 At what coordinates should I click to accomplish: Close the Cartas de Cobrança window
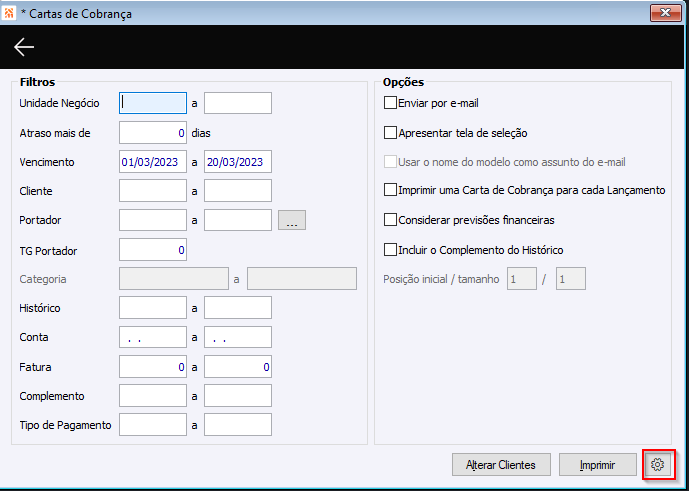click(x=666, y=13)
